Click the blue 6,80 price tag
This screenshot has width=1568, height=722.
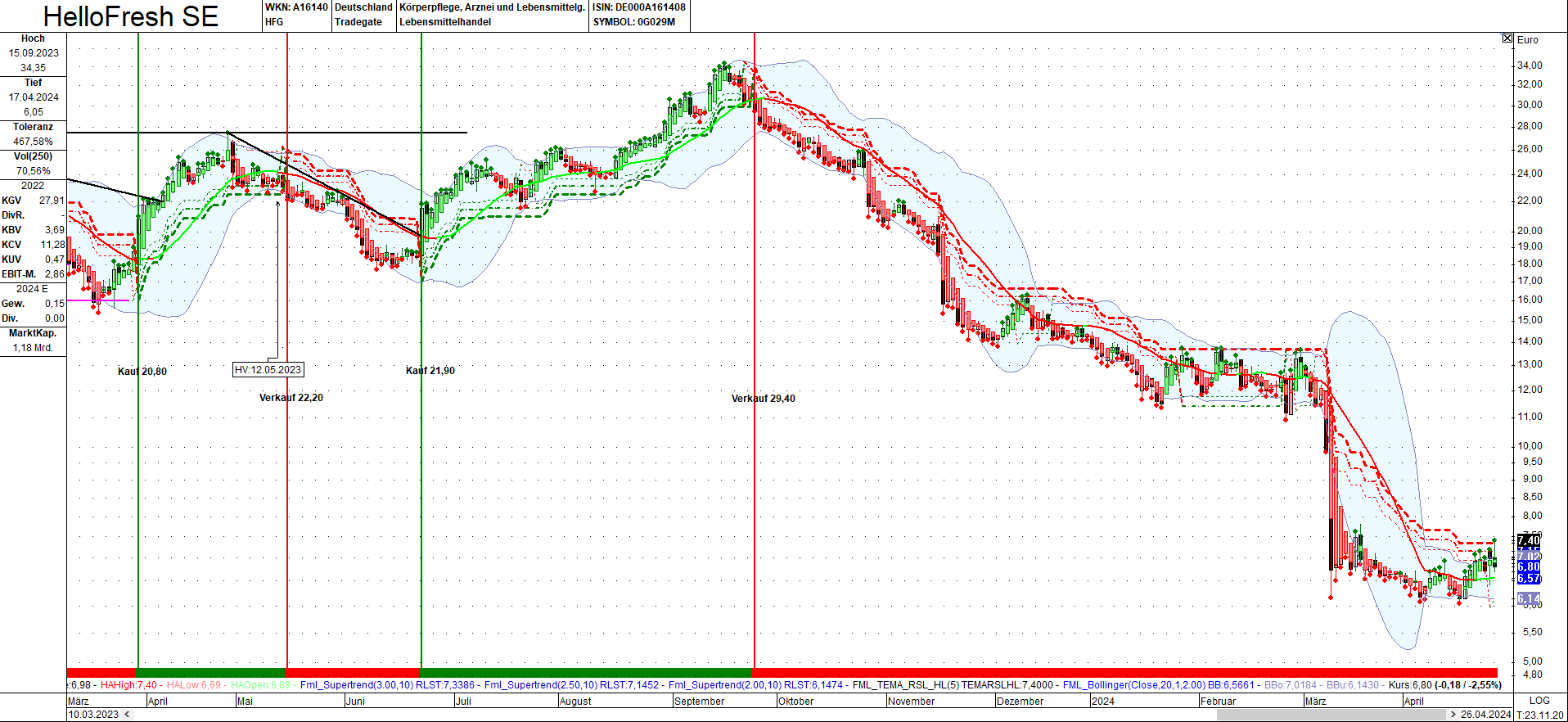(1529, 566)
